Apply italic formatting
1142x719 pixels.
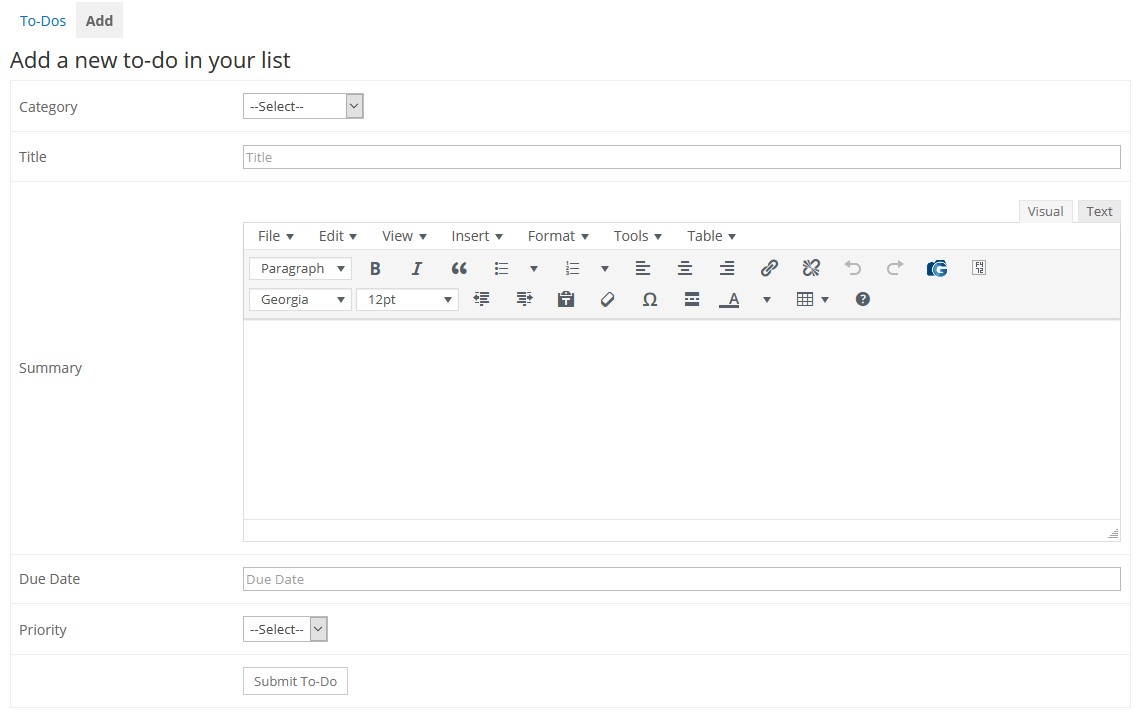417,268
